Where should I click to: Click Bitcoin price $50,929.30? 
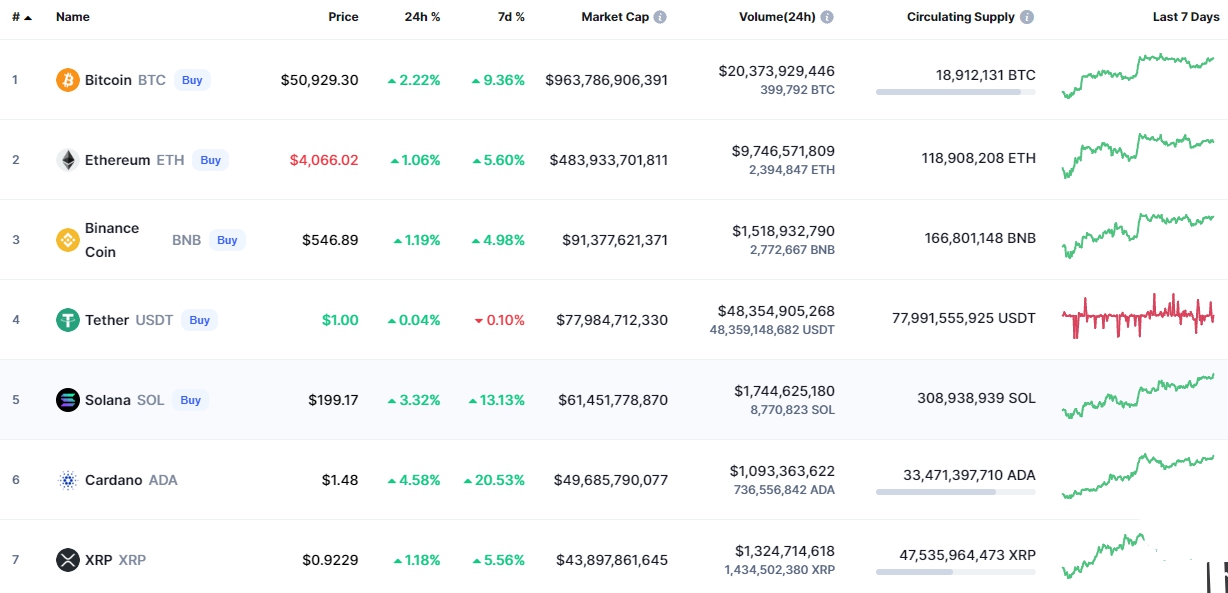pos(319,80)
